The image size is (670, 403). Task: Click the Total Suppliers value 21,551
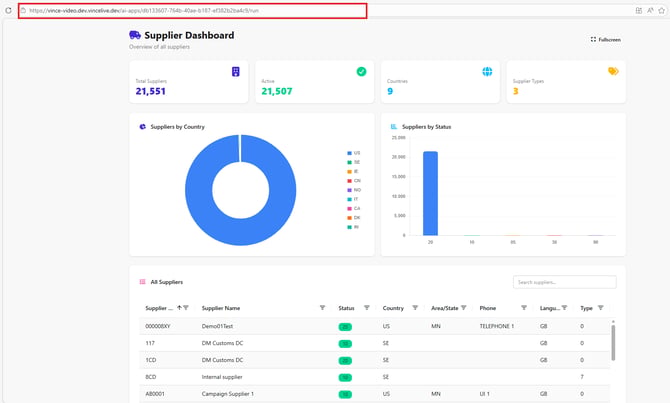coord(150,91)
